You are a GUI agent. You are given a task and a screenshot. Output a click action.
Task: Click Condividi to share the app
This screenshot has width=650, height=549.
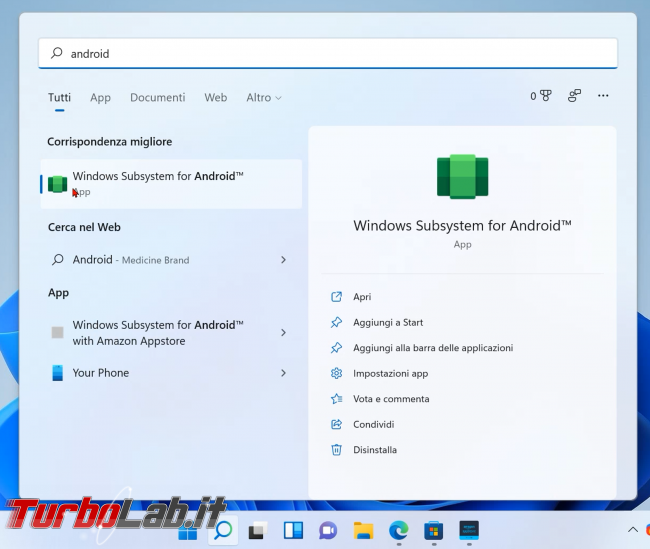(374, 425)
